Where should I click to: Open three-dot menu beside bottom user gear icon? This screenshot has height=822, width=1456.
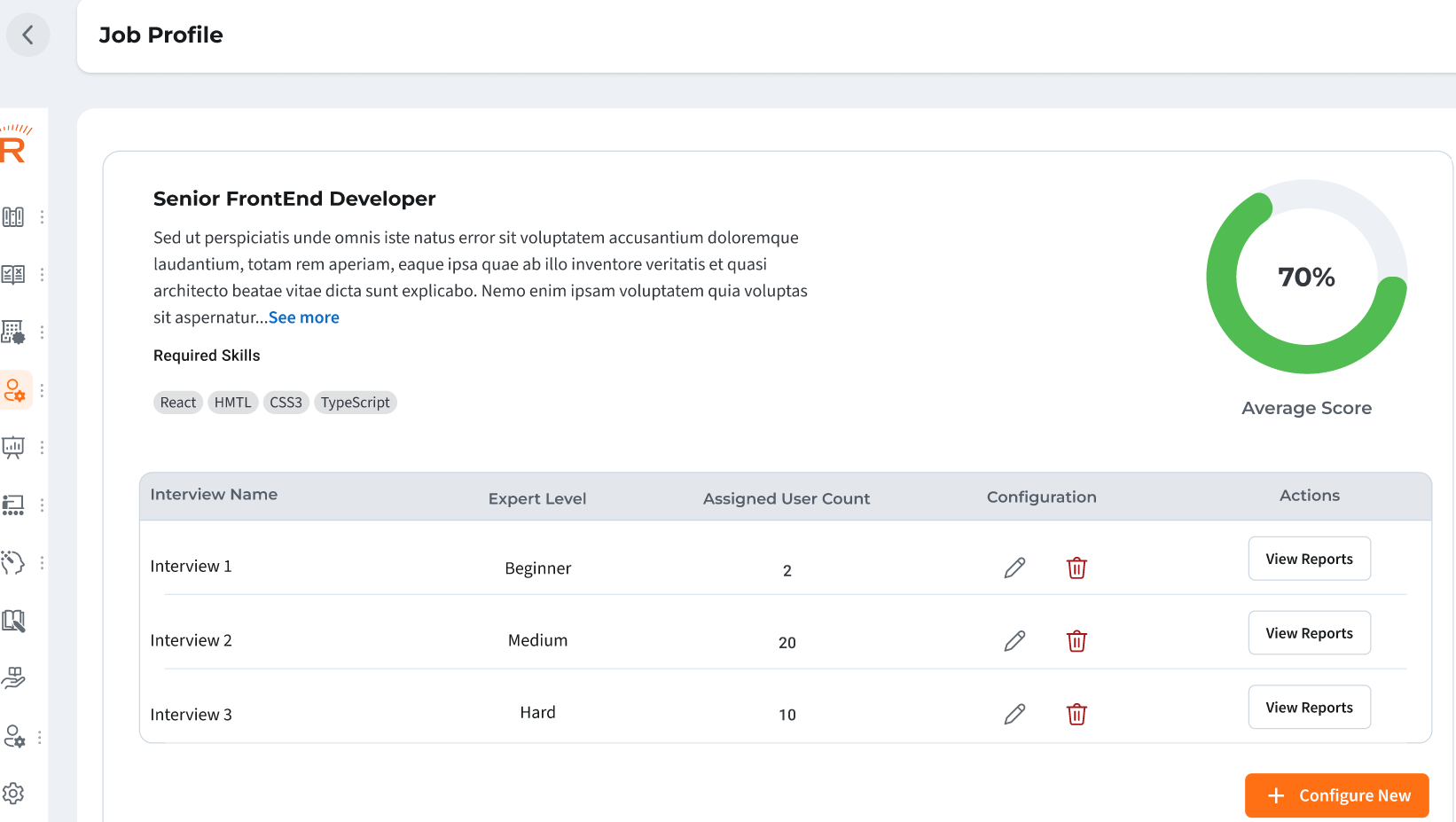point(40,737)
